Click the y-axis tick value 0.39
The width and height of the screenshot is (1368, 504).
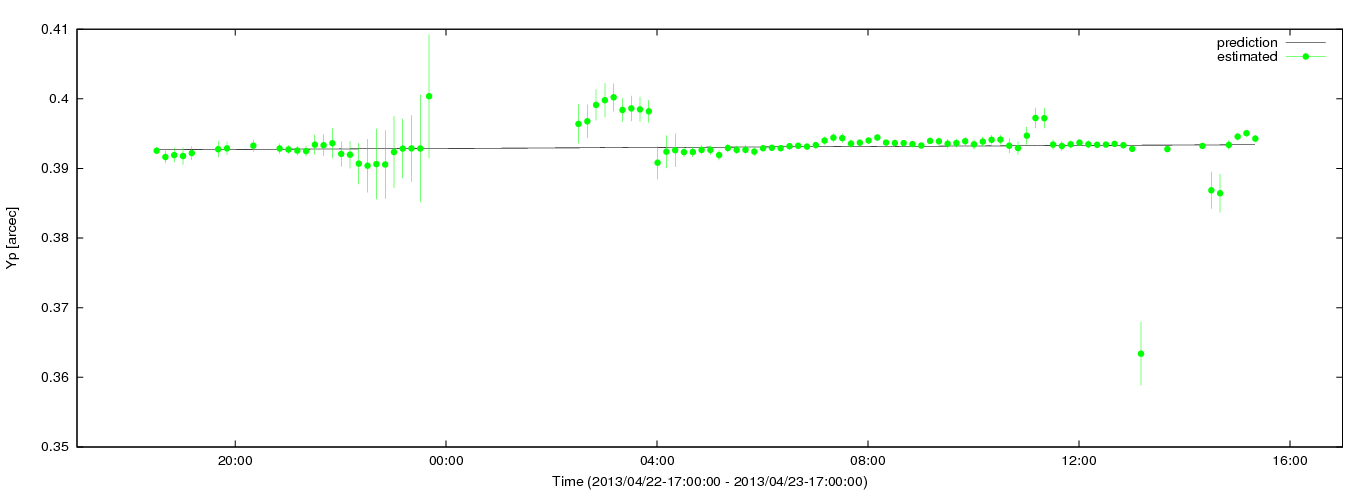[x=54, y=168]
